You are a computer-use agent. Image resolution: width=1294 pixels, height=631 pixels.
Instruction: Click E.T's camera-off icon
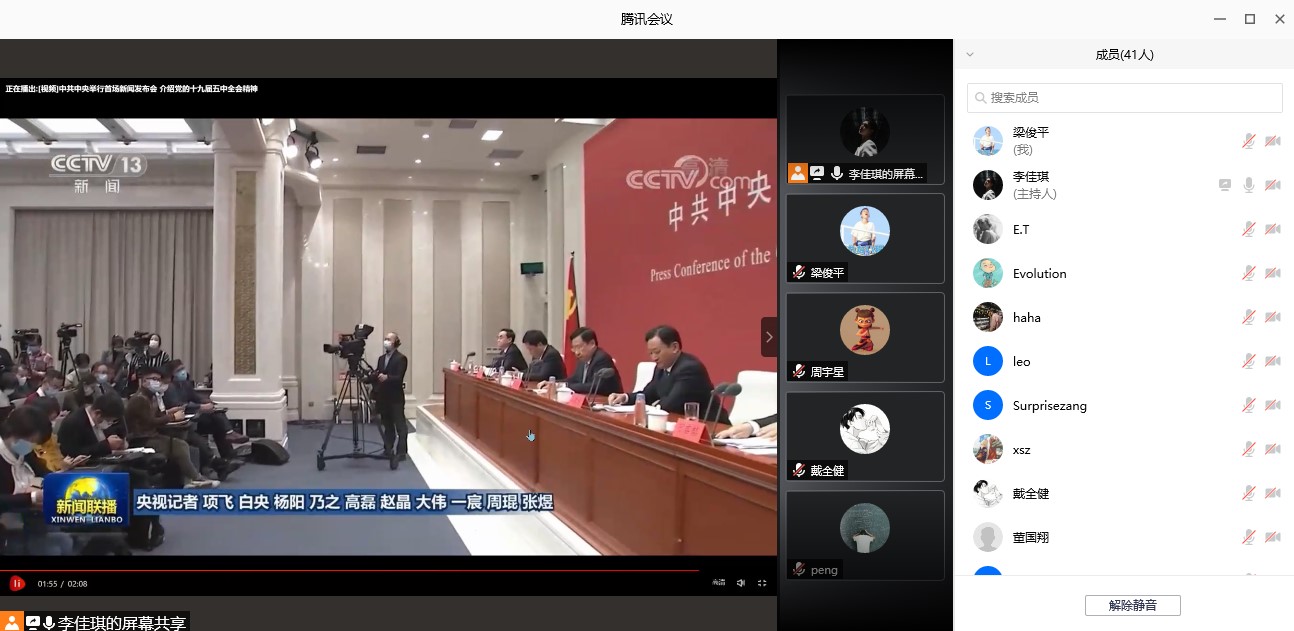(1273, 229)
